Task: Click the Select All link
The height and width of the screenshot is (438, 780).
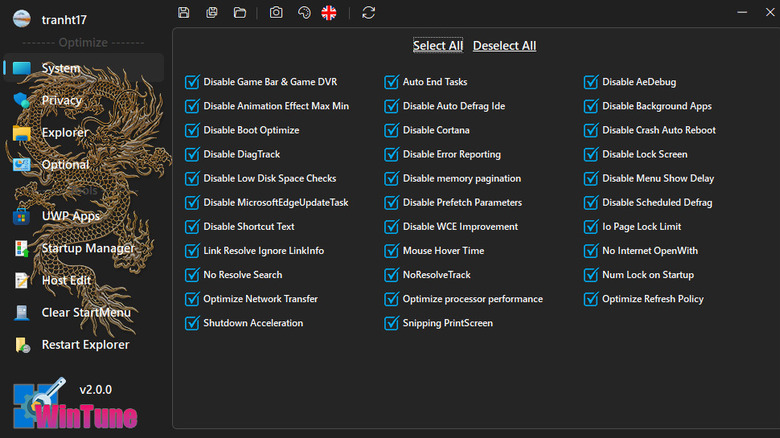Action: point(438,46)
